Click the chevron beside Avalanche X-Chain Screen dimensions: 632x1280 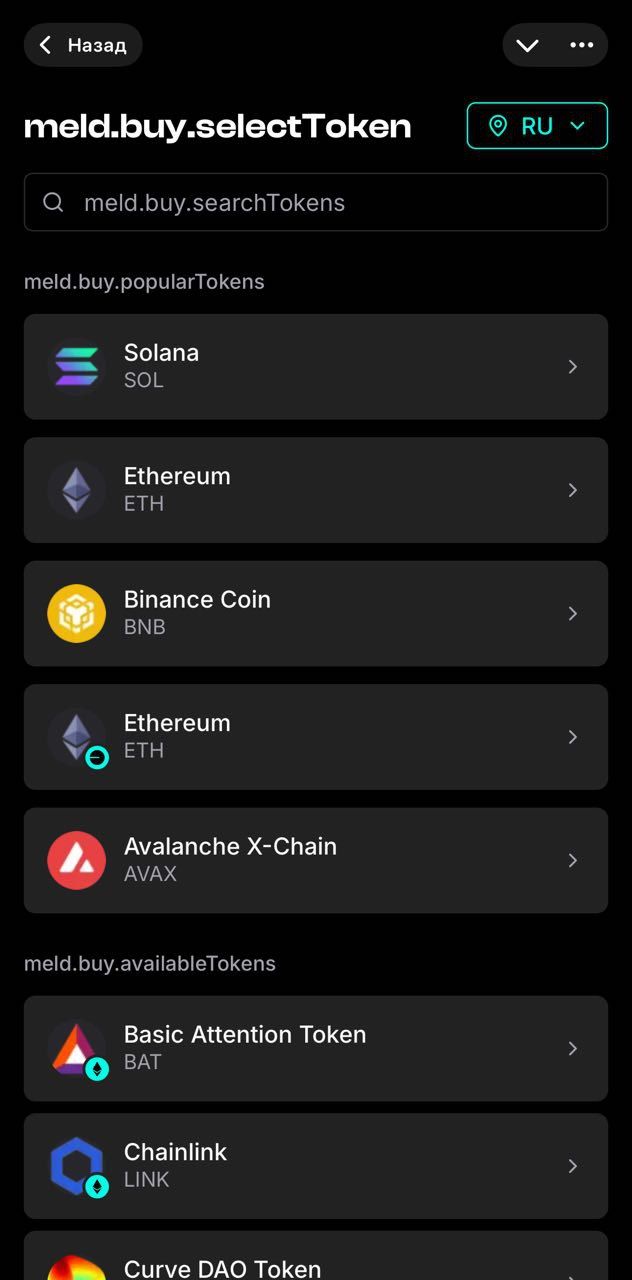572,860
